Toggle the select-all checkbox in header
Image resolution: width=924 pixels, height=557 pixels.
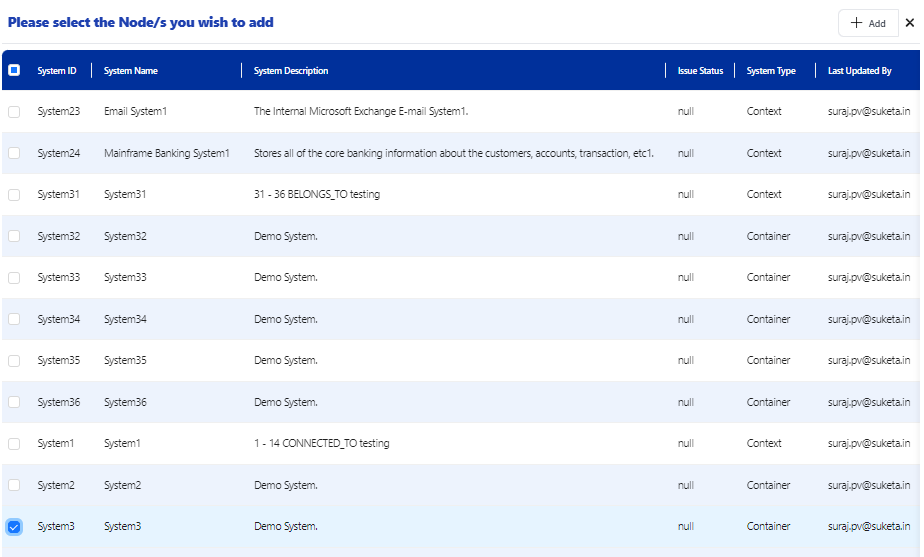pyautogui.click(x=14, y=70)
